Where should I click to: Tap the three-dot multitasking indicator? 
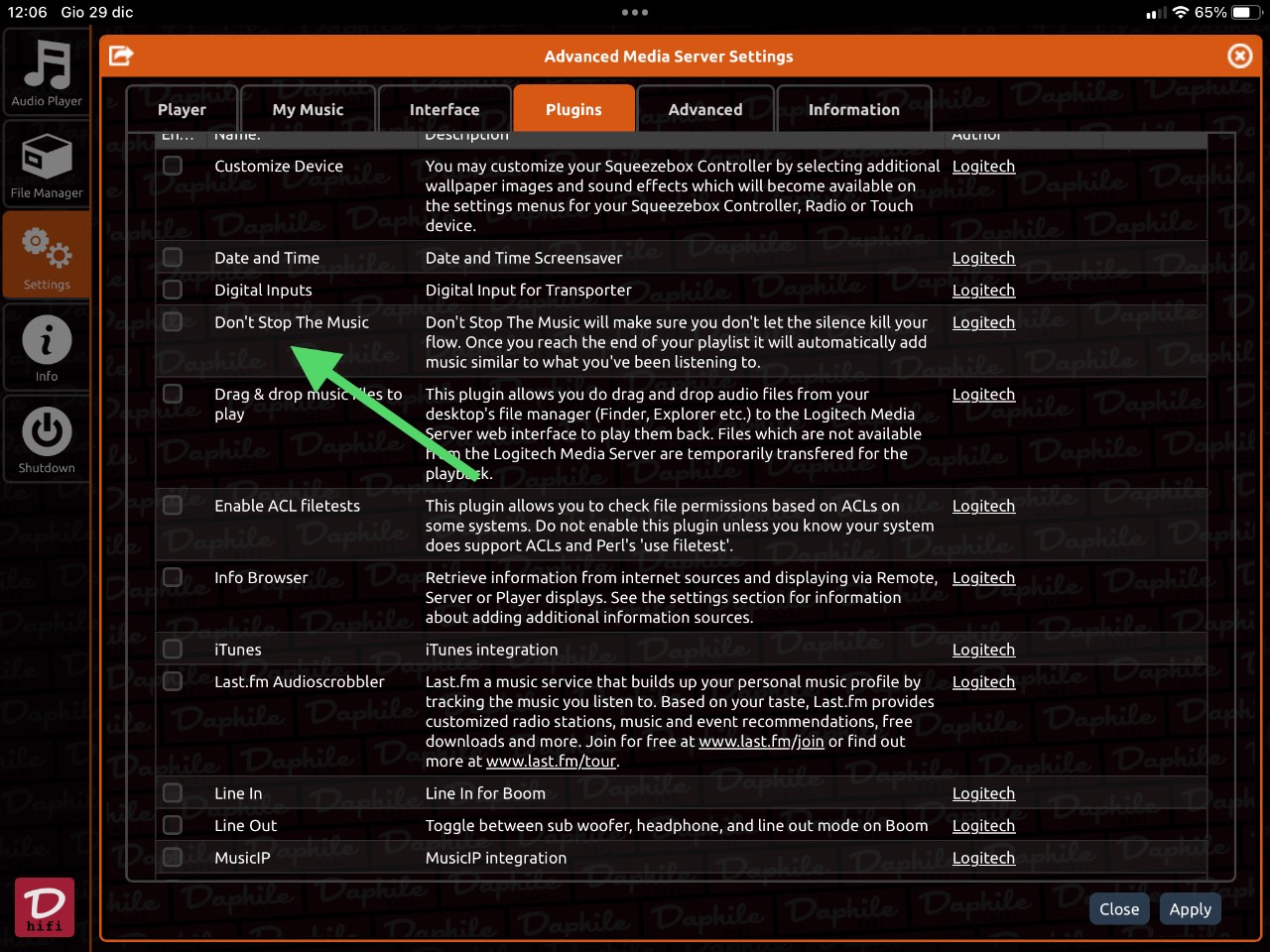click(x=635, y=13)
